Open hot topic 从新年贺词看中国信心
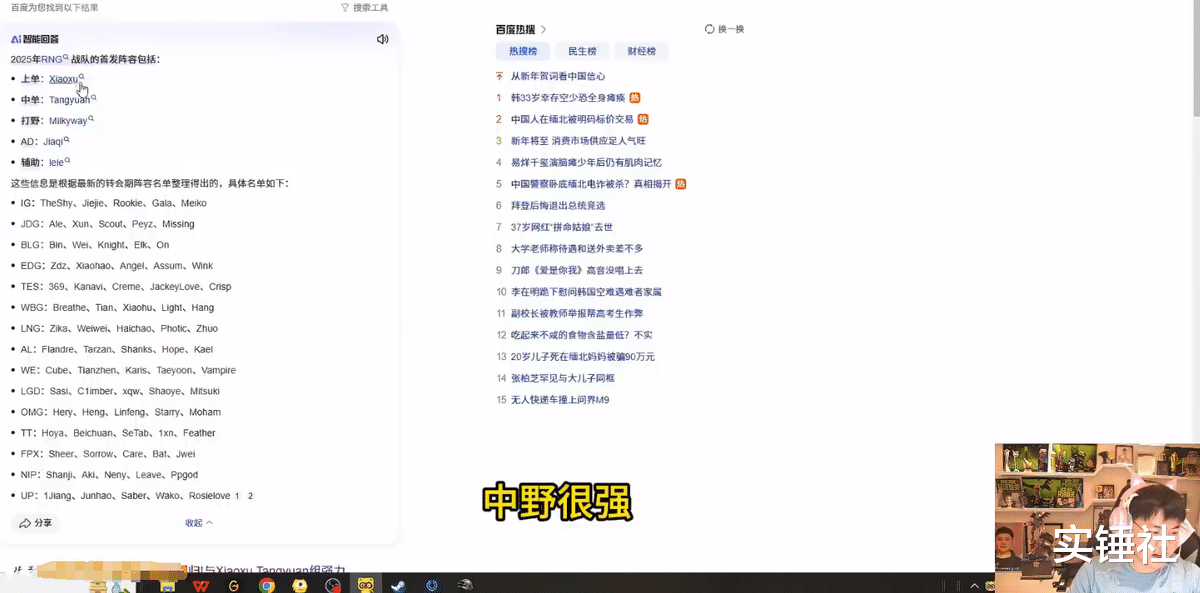Screen dimensions: 1200x593 558,76
